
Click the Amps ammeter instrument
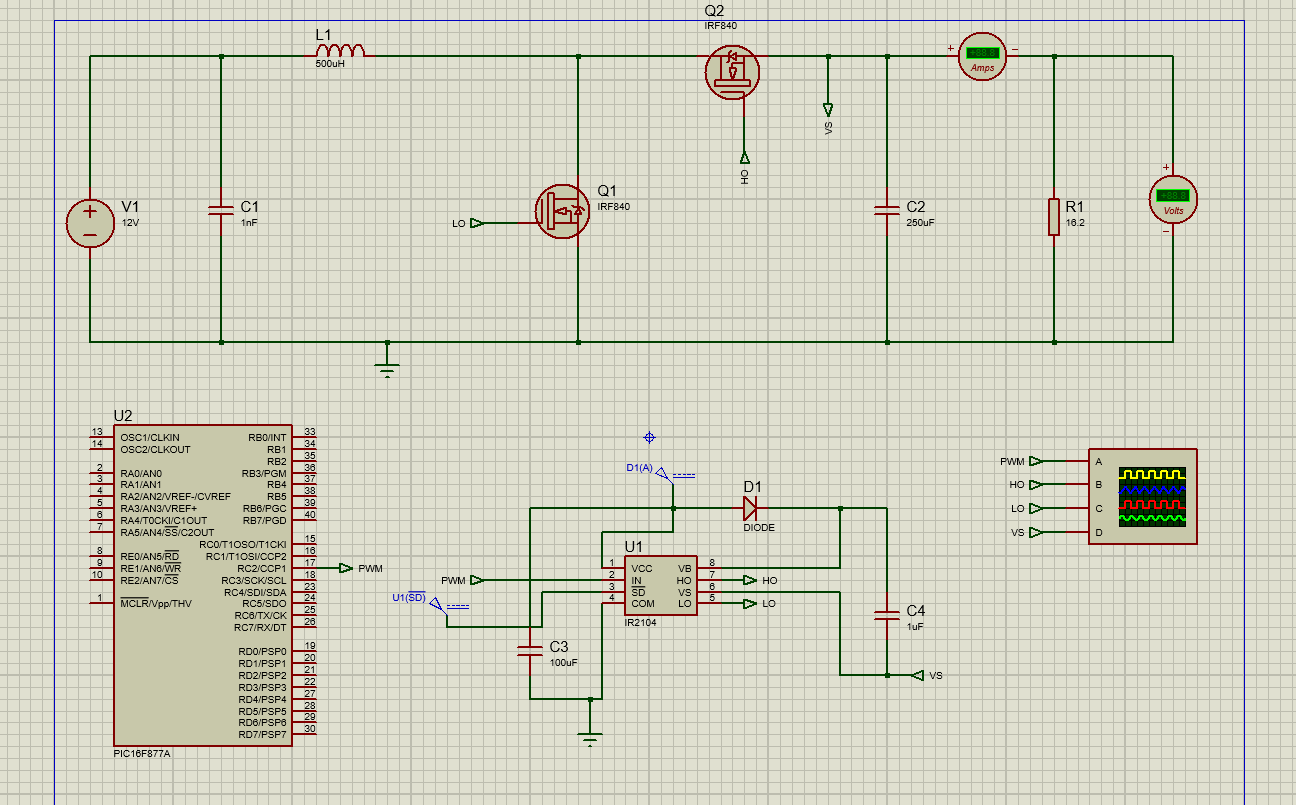[x=981, y=57]
